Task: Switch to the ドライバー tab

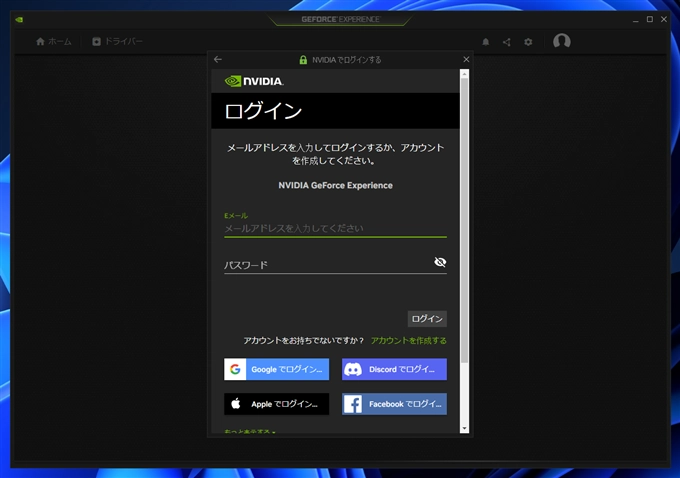Action: point(117,42)
